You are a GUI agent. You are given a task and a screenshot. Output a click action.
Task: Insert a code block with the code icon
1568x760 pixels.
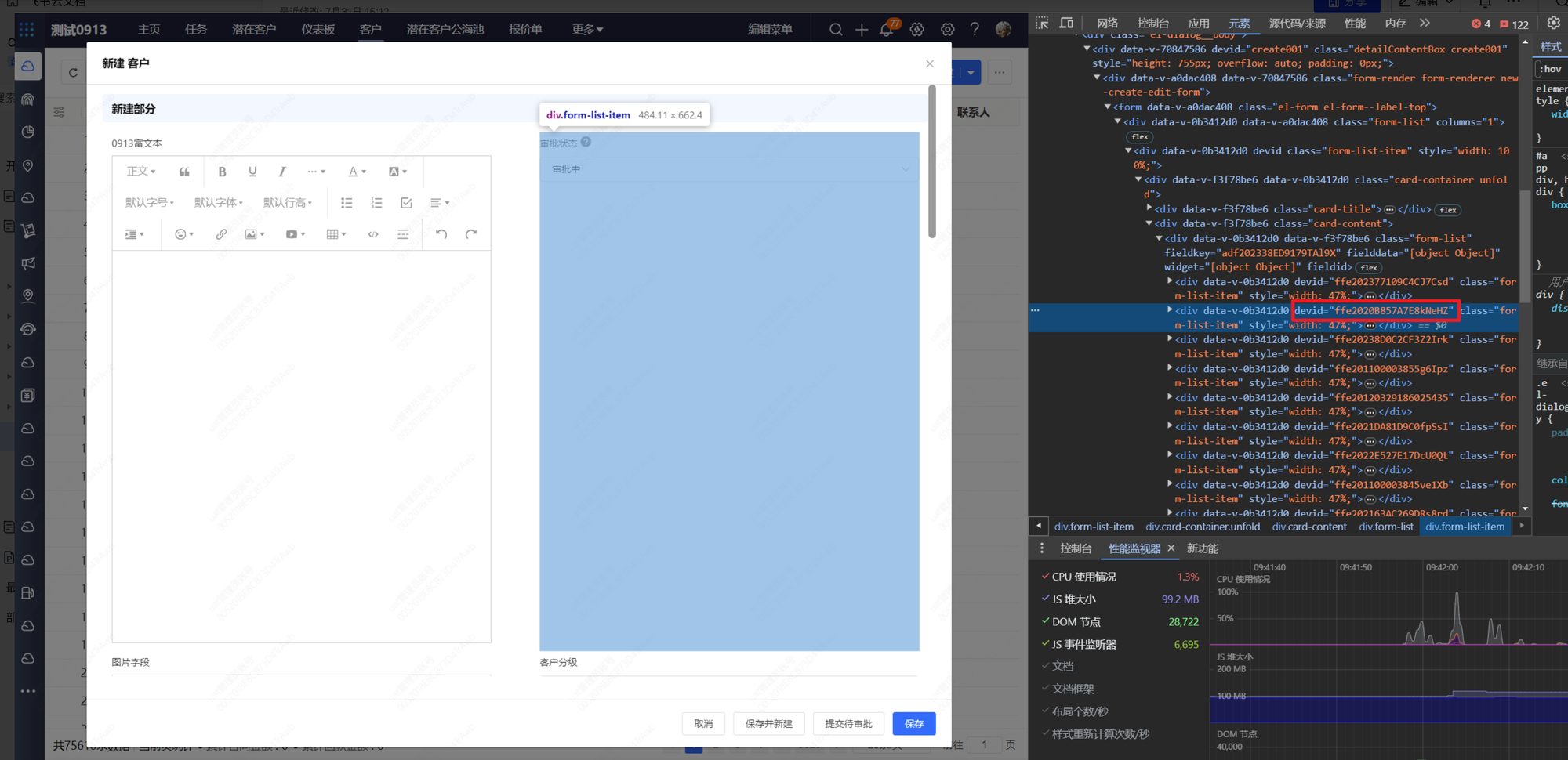[373, 234]
